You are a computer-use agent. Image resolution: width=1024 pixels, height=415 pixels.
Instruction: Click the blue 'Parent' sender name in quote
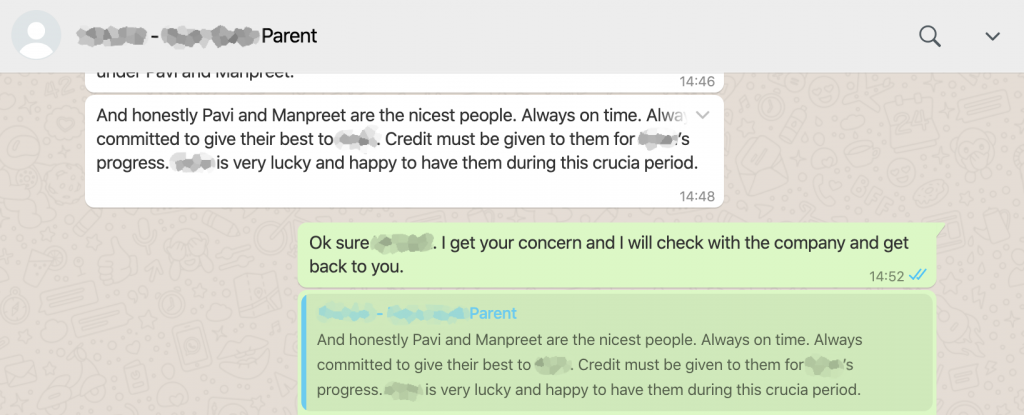click(492, 313)
